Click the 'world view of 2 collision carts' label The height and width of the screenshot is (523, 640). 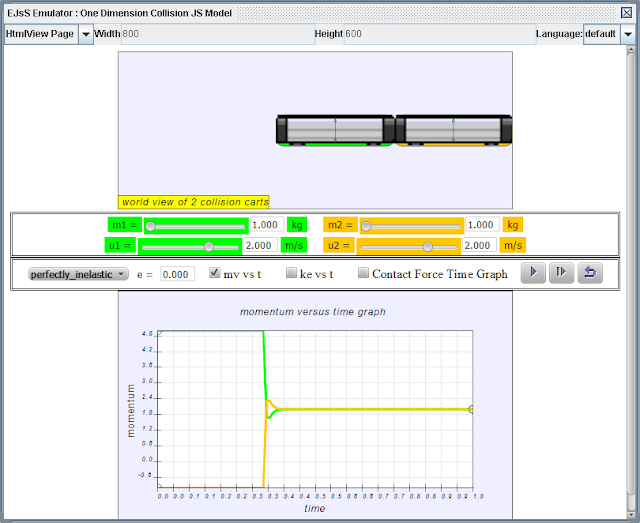tap(194, 202)
